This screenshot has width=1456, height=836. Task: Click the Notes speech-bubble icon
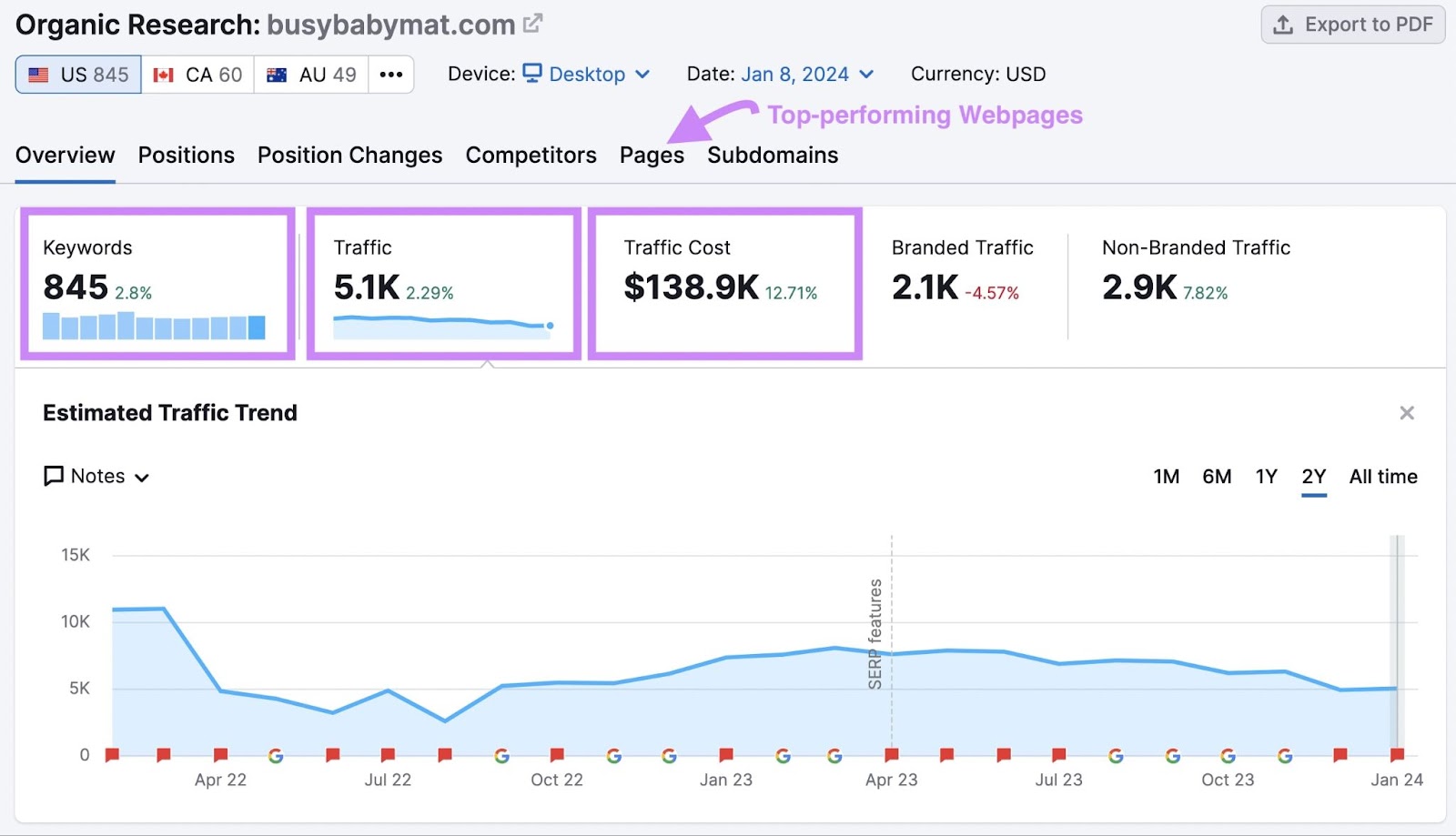pyautogui.click(x=54, y=476)
